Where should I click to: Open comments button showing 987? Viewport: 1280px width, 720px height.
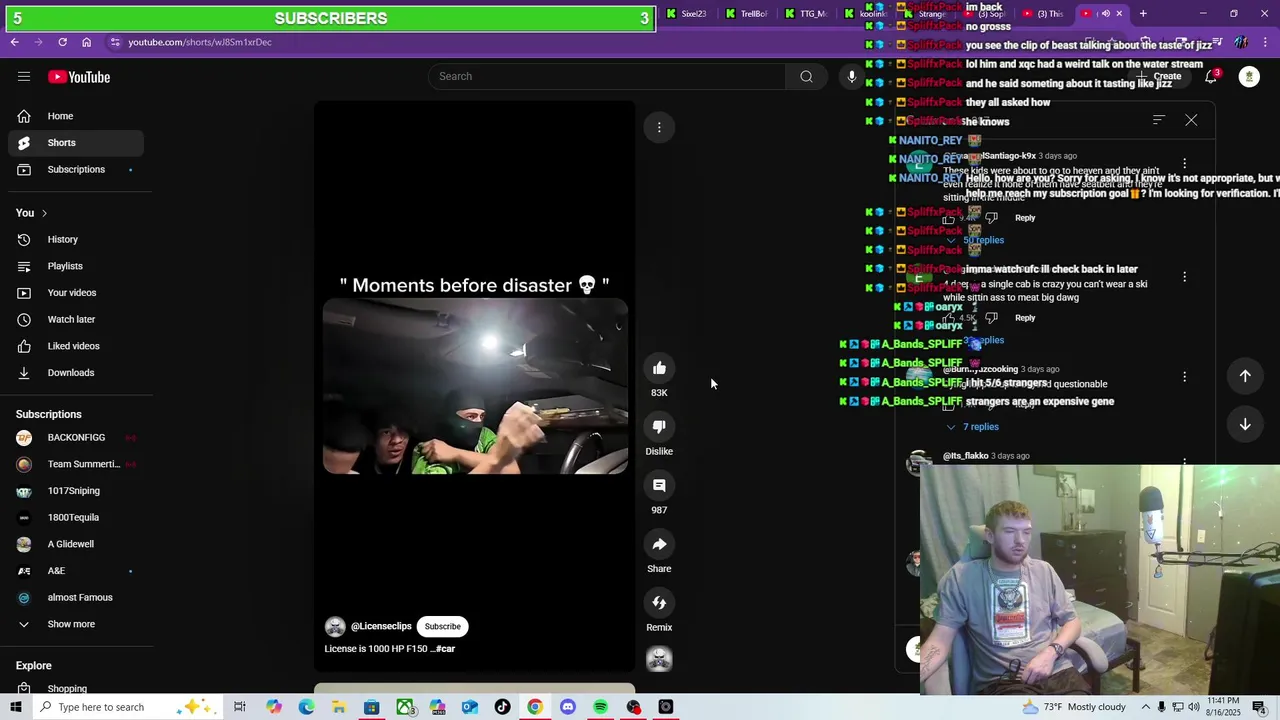tap(659, 486)
